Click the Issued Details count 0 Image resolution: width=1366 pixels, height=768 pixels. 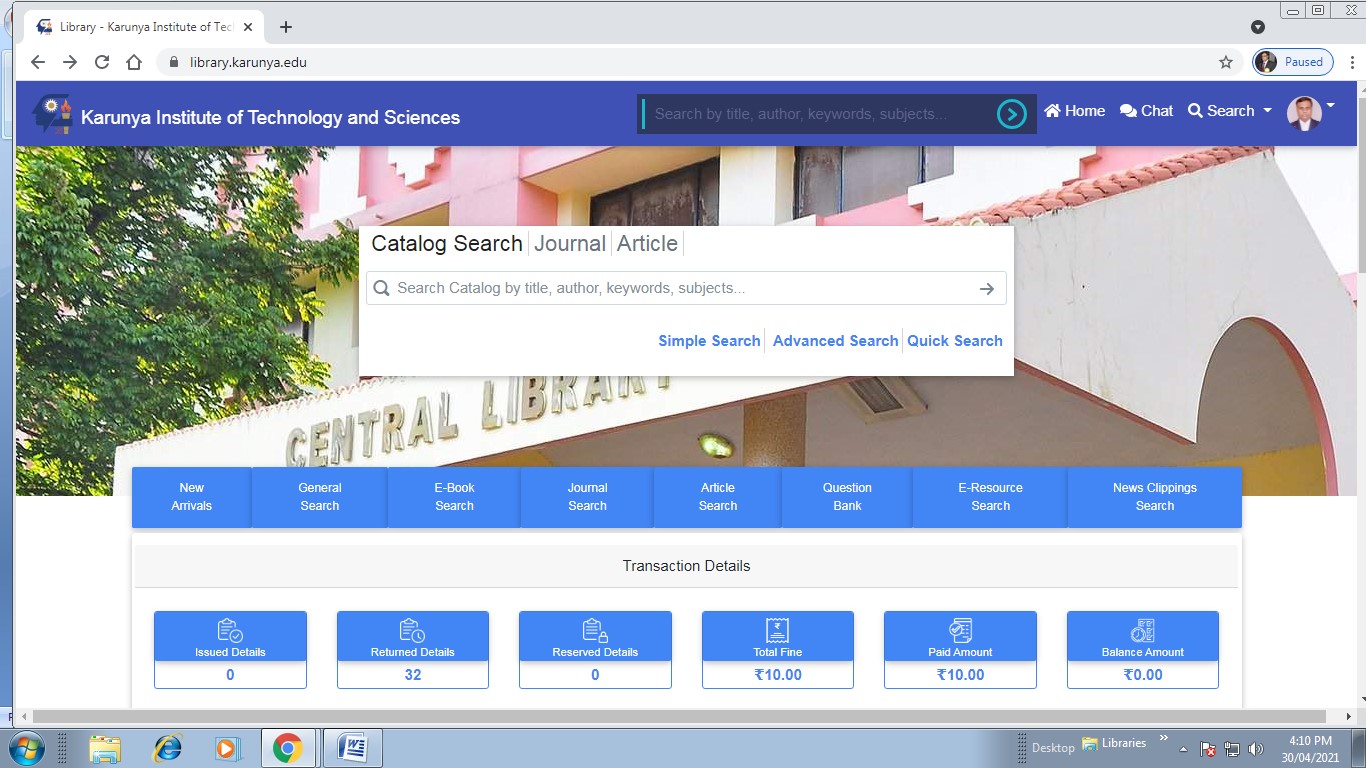click(230, 675)
